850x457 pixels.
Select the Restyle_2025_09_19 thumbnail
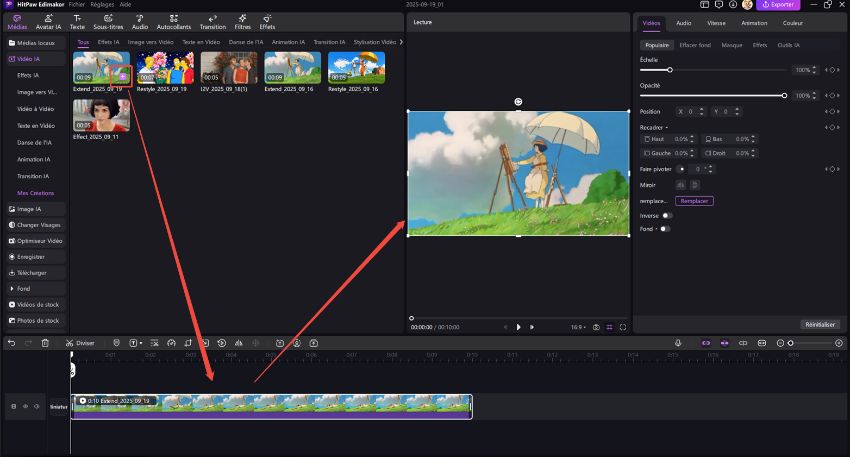click(165, 68)
